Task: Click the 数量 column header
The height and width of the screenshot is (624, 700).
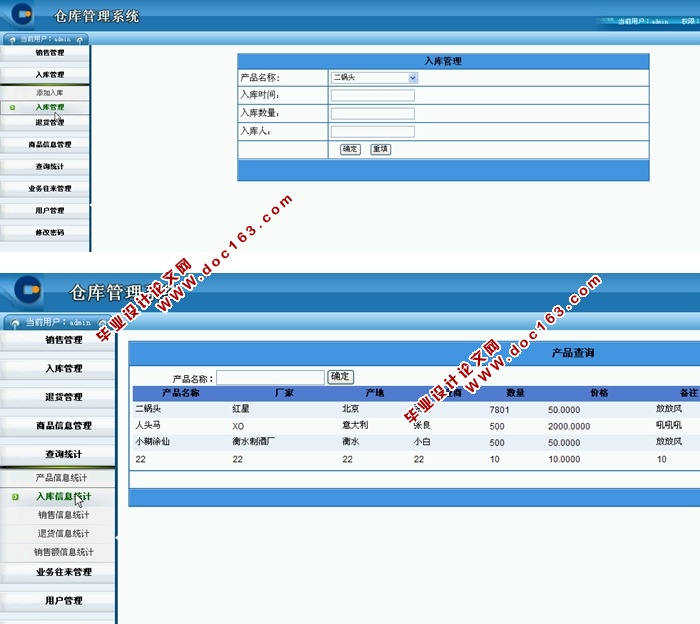Action: pos(515,393)
